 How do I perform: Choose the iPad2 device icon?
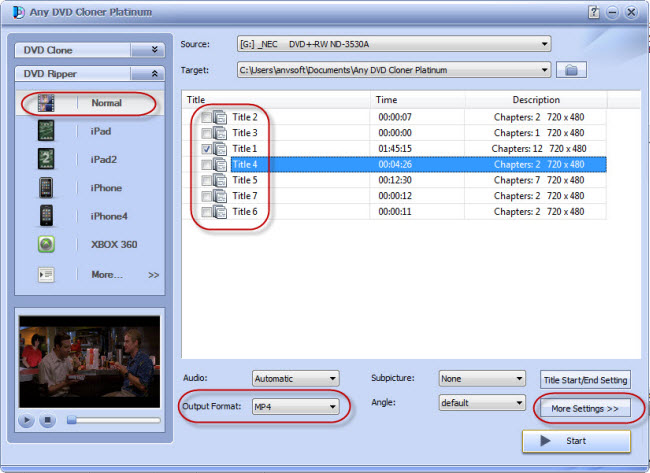pyautogui.click(x=46, y=159)
